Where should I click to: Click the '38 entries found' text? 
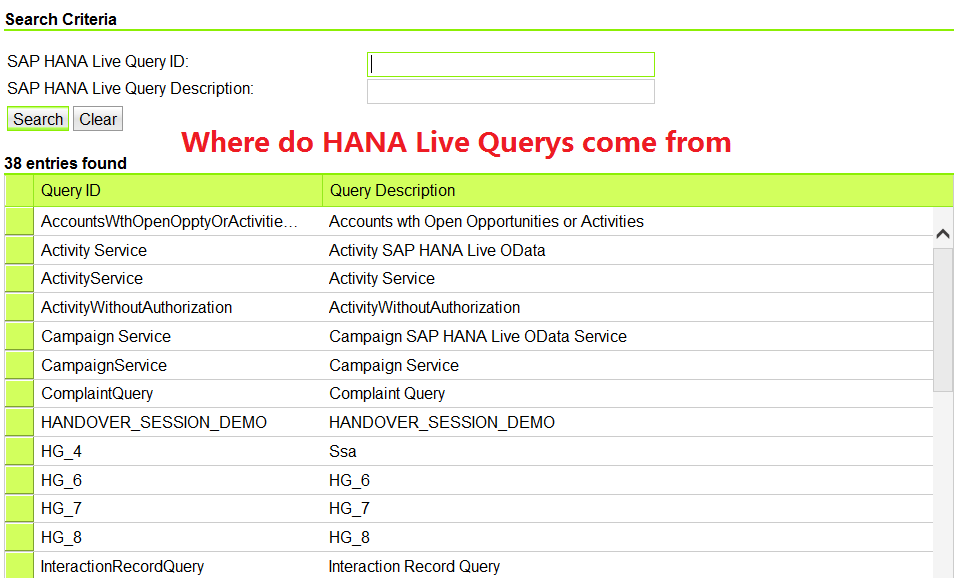(x=65, y=163)
